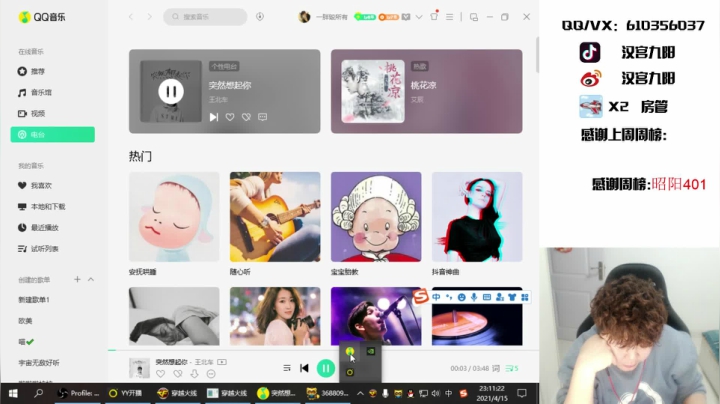Change play mode icon
720x404 pixels.
click(x=287, y=368)
